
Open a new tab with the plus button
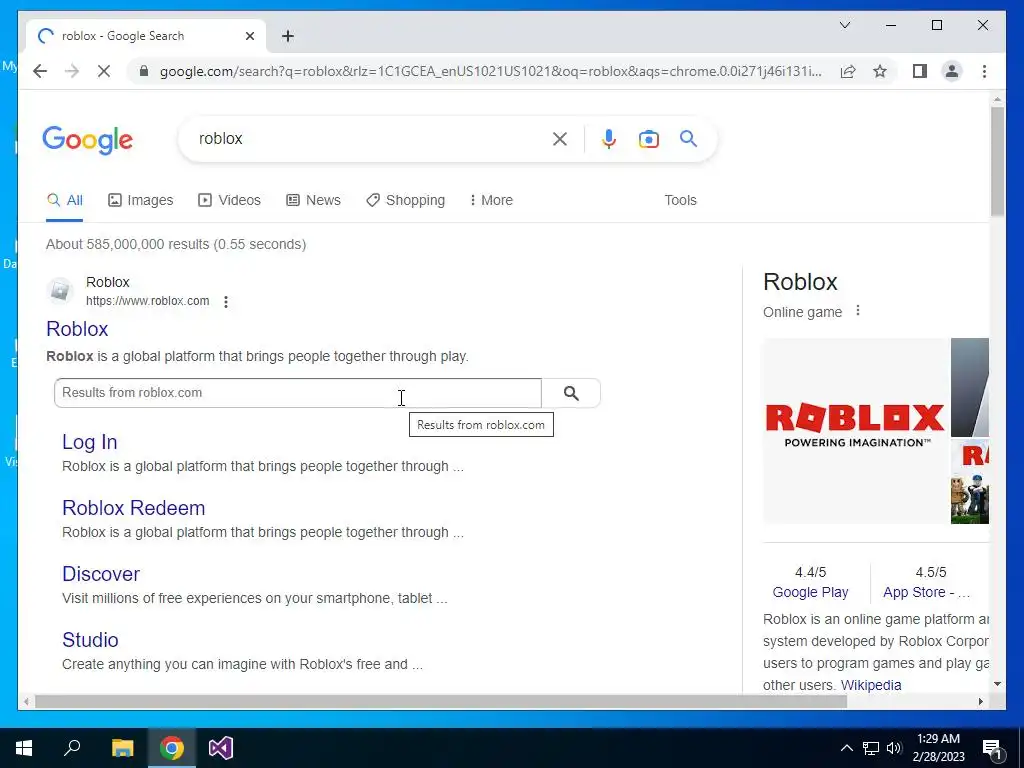pyautogui.click(x=288, y=36)
